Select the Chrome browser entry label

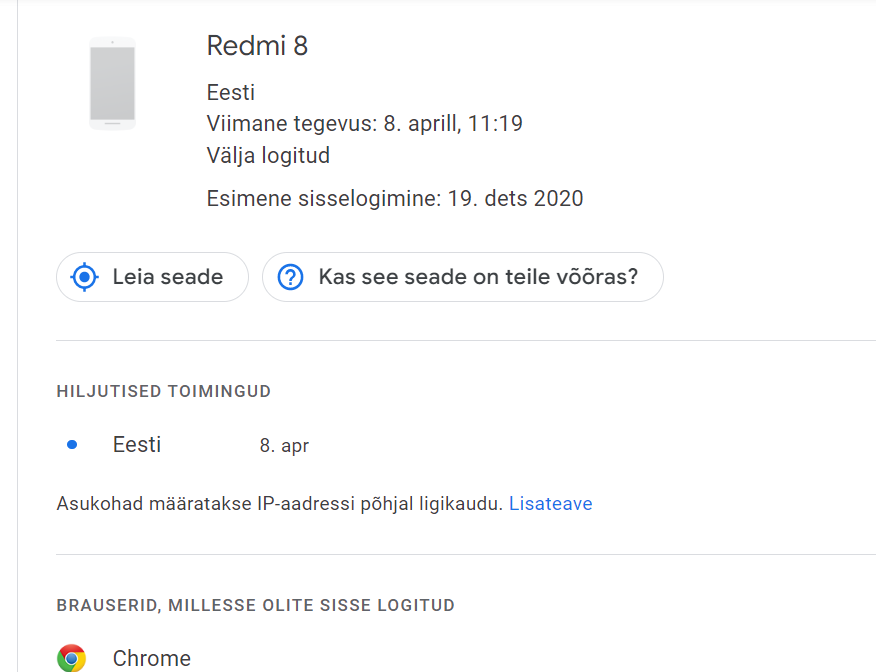151,658
